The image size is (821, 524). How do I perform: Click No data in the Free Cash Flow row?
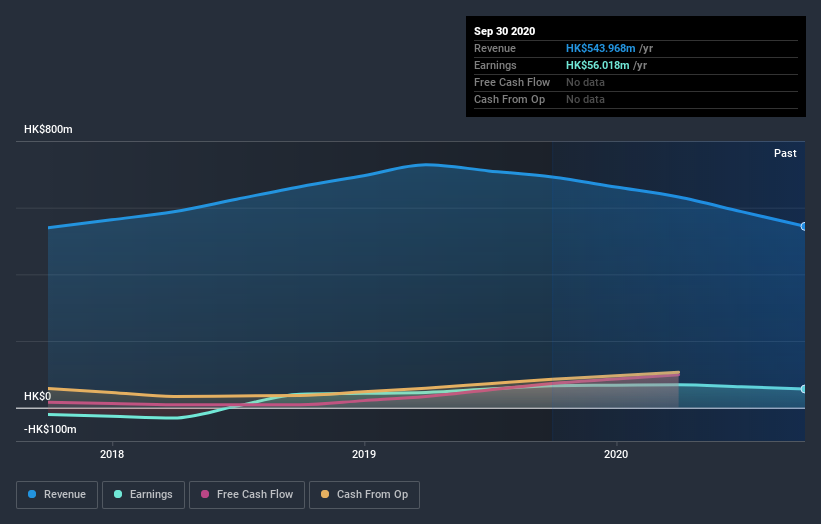pos(585,82)
